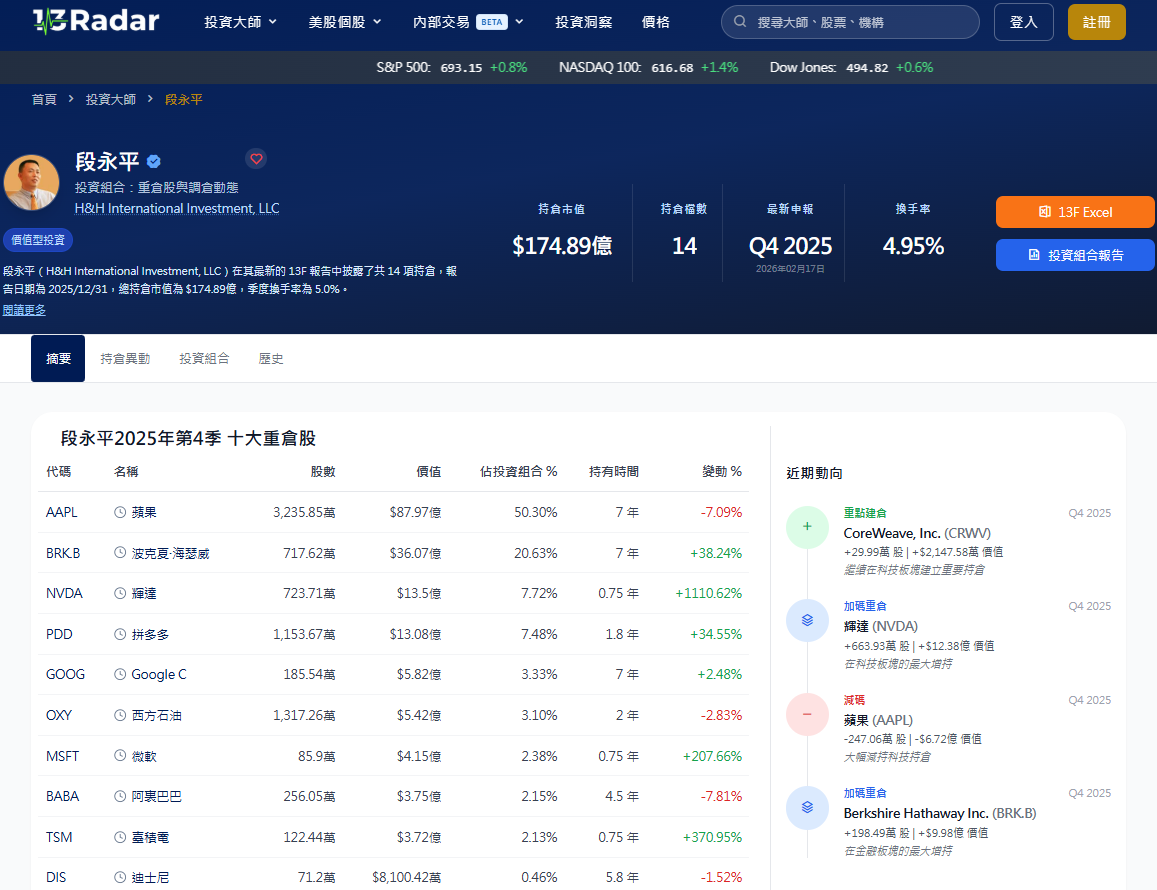1157x890 pixels.
Task: Click the clock icon beside 波克夏·海瑟威
Action: coord(120,553)
